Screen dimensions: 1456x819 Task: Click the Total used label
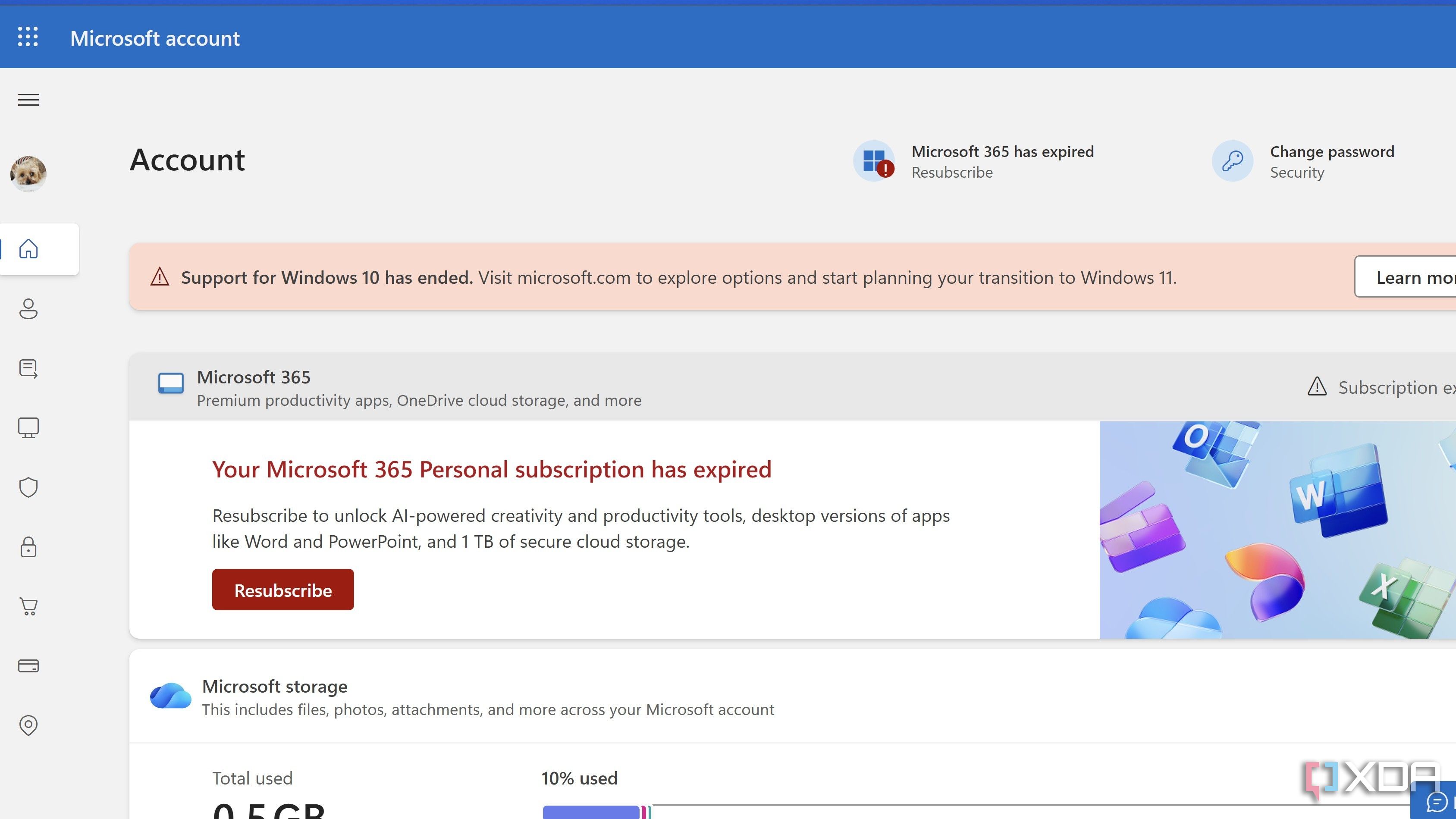pyautogui.click(x=252, y=778)
